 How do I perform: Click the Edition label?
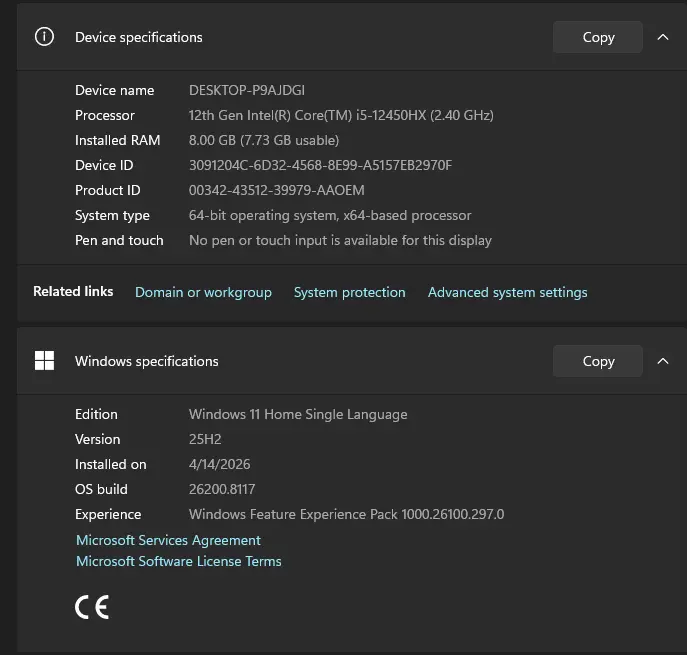tap(96, 414)
